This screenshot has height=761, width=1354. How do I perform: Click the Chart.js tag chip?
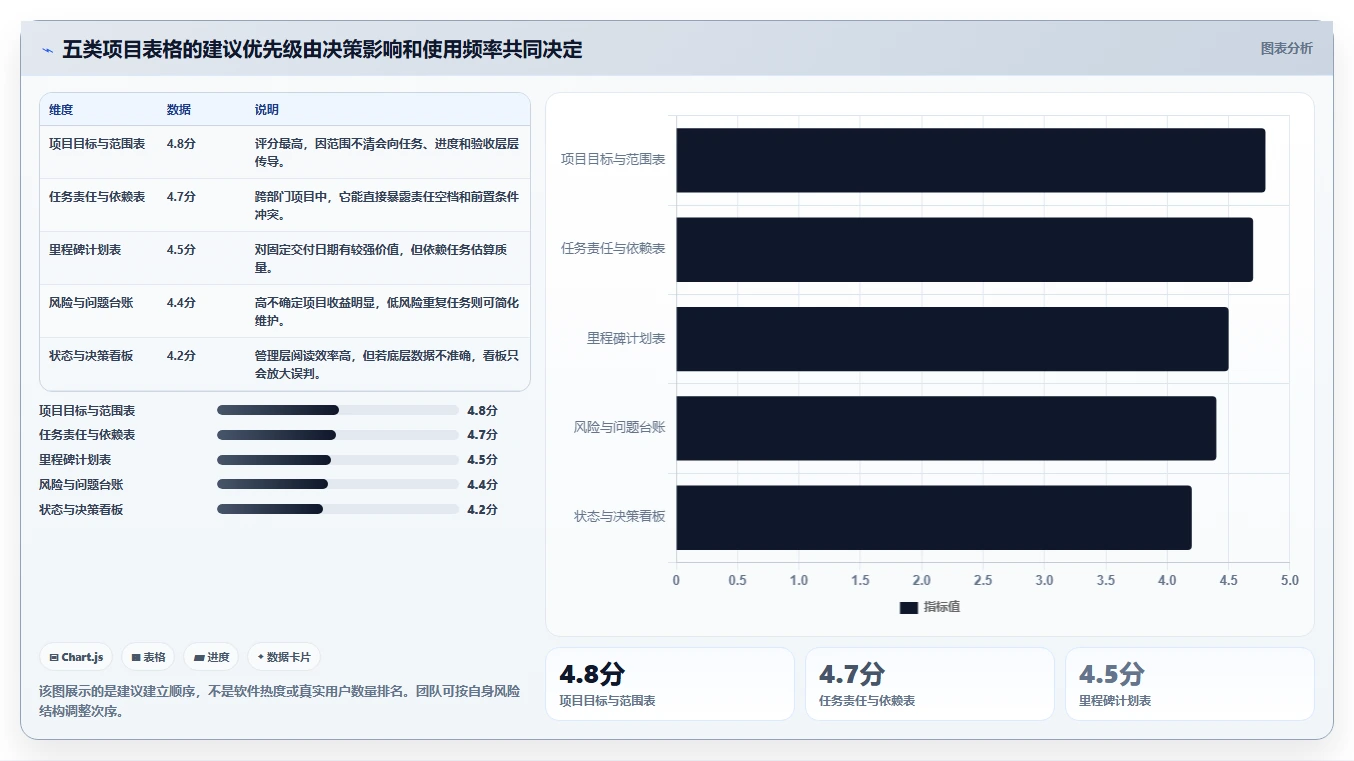tap(77, 657)
